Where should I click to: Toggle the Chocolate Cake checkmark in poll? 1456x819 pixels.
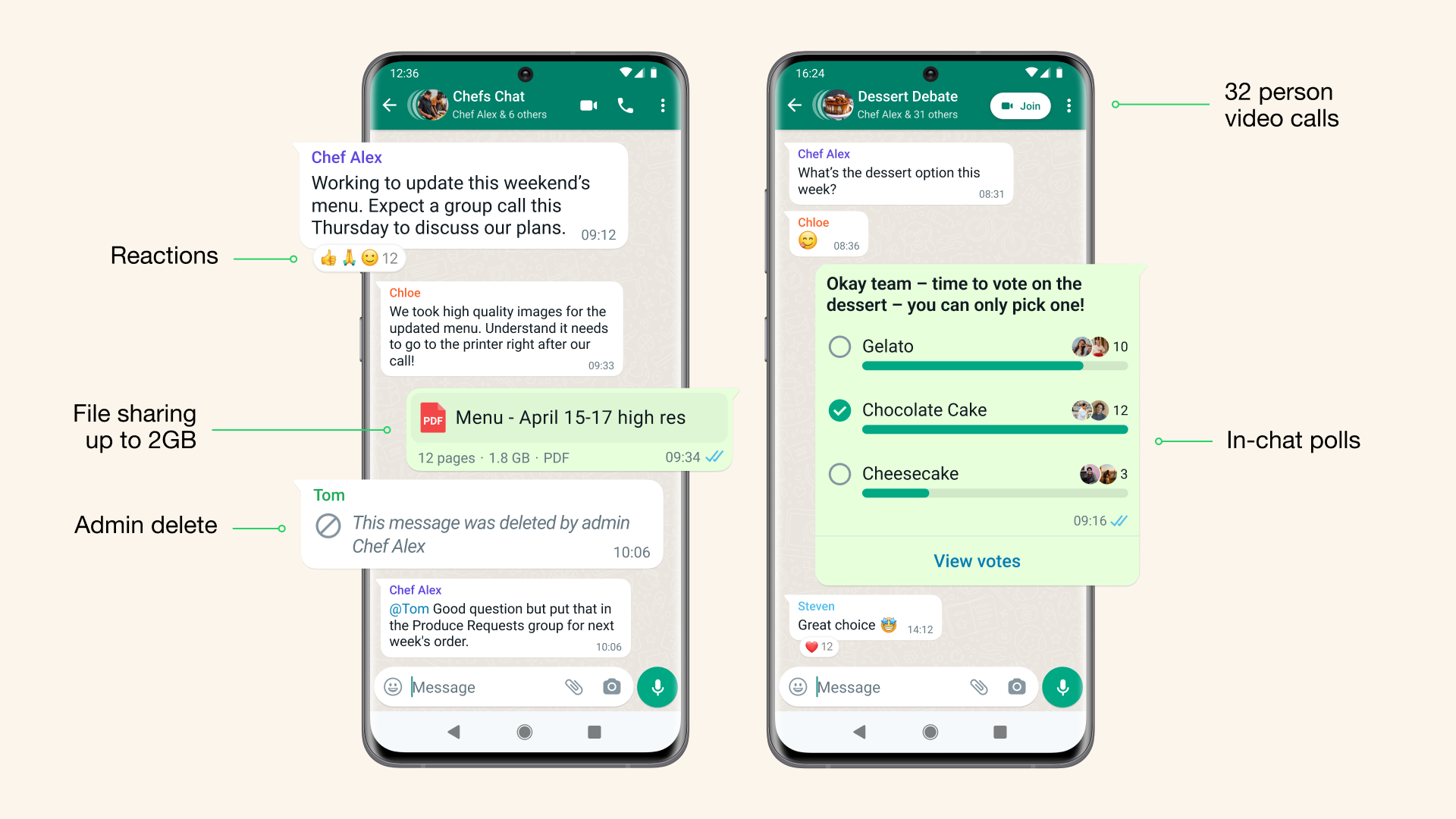pyautogui.click(x=839, y=410)
